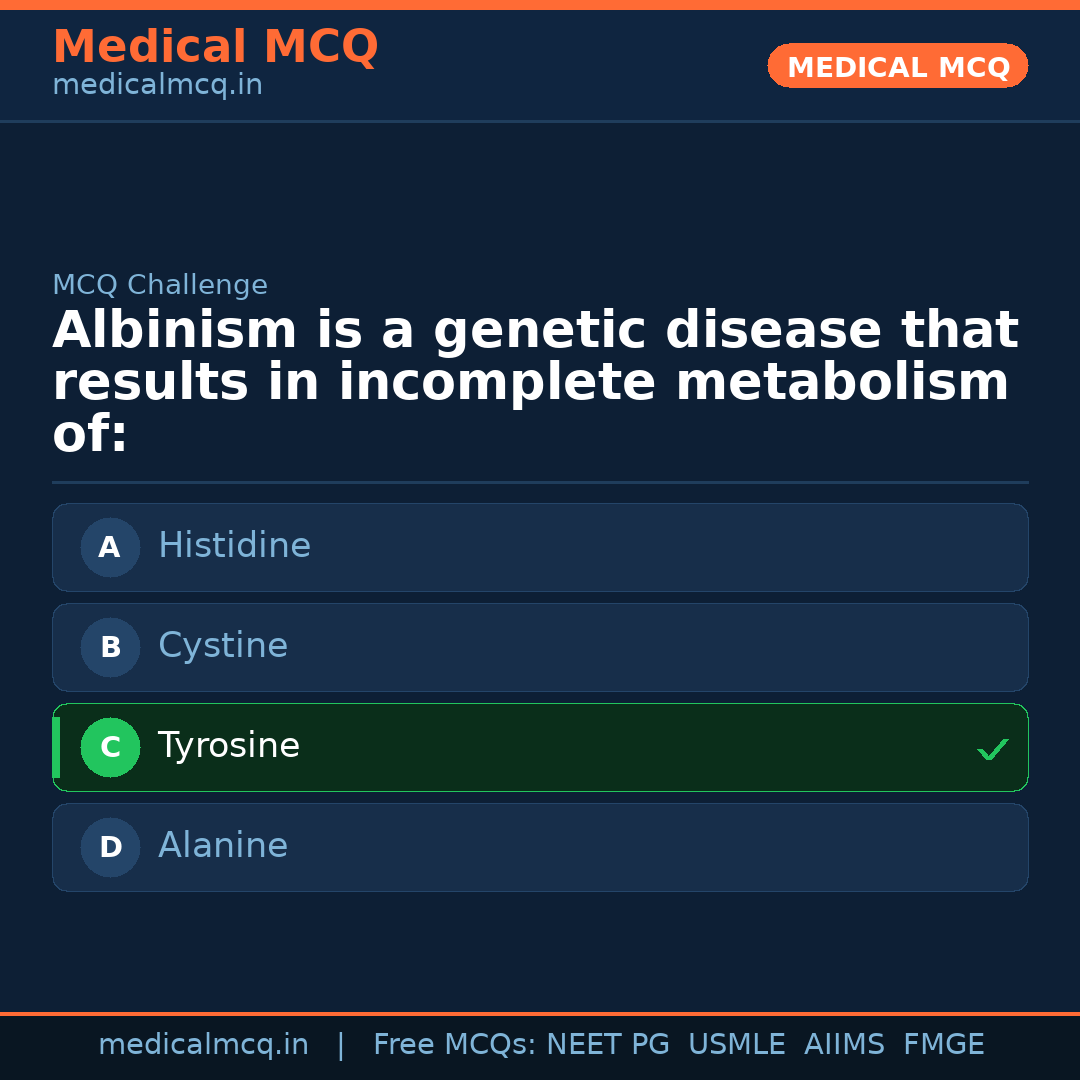This screenshot has height=1080, width=1080.
Task: Select the Histidine answer text
Action: [x=234, y=546]
